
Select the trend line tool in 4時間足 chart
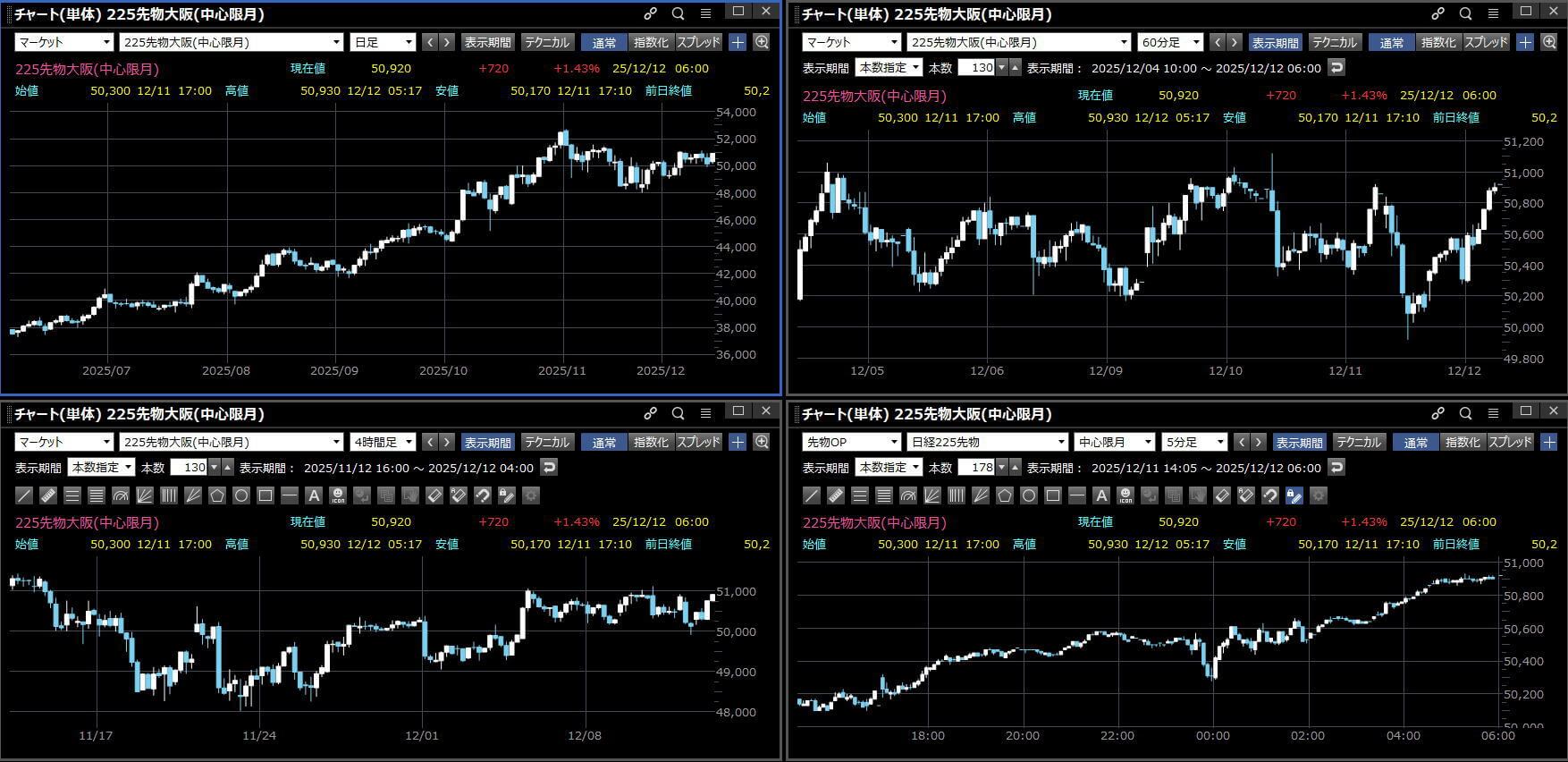click(24, 495)
